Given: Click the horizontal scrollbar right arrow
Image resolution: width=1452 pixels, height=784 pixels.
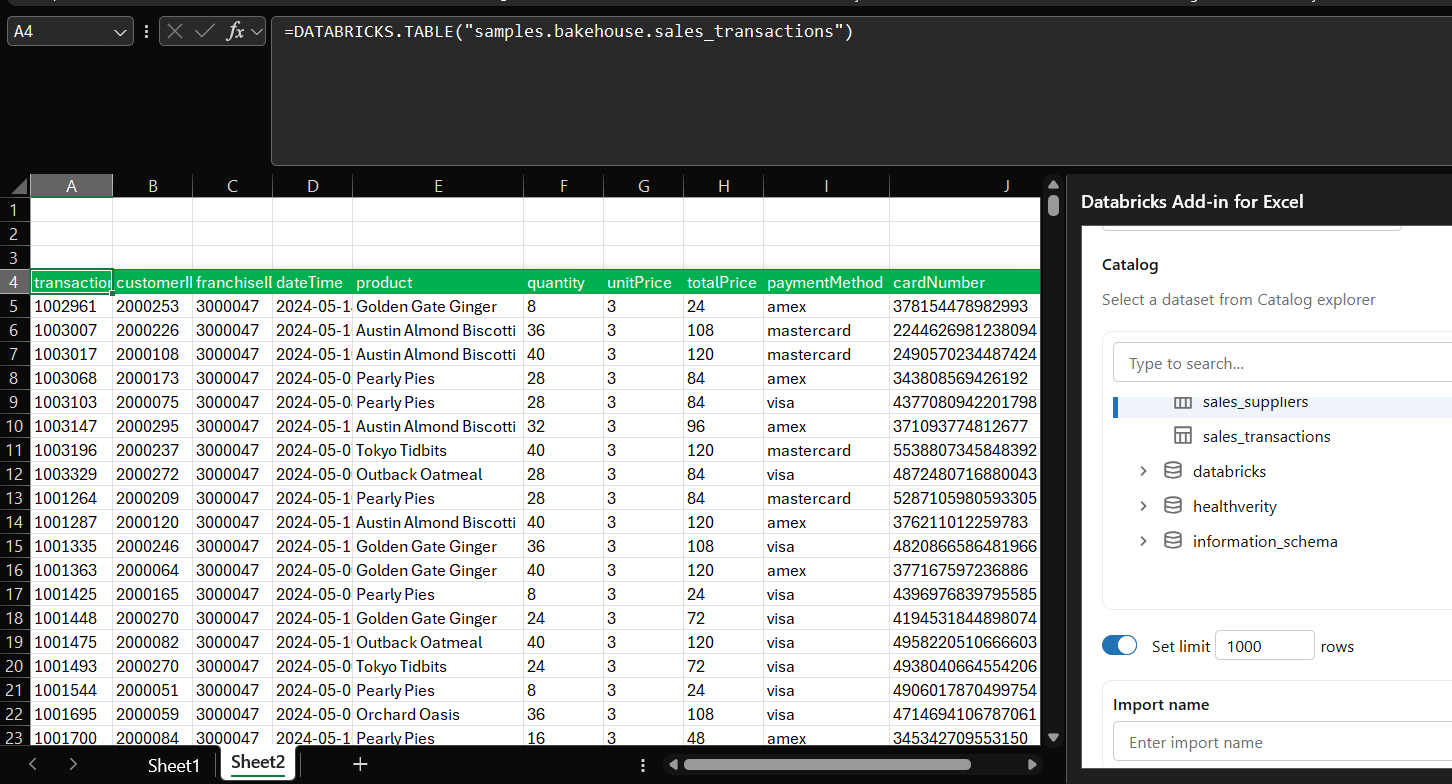Looking at the screenshot, I should 1031,765.
